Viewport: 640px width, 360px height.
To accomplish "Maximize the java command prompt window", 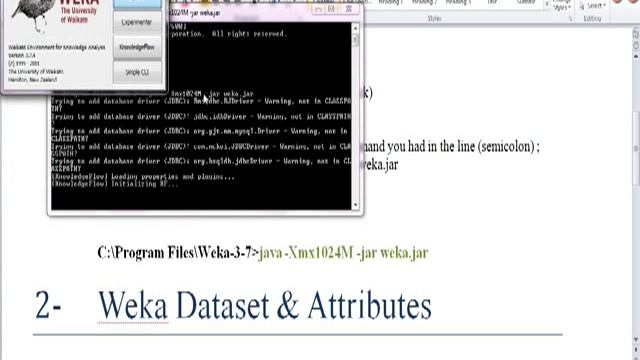I will click(x=331, y=9).
